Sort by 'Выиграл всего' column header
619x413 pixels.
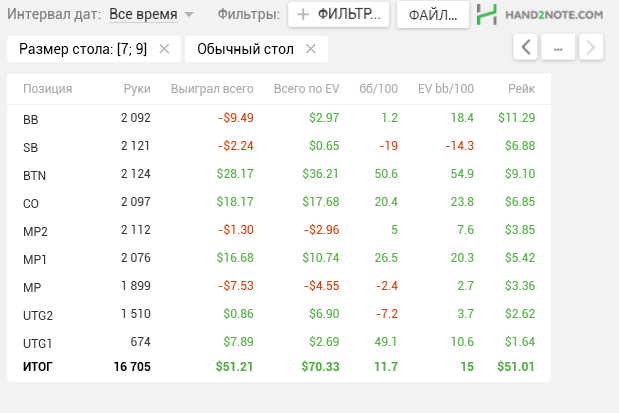tap(212, 88)
